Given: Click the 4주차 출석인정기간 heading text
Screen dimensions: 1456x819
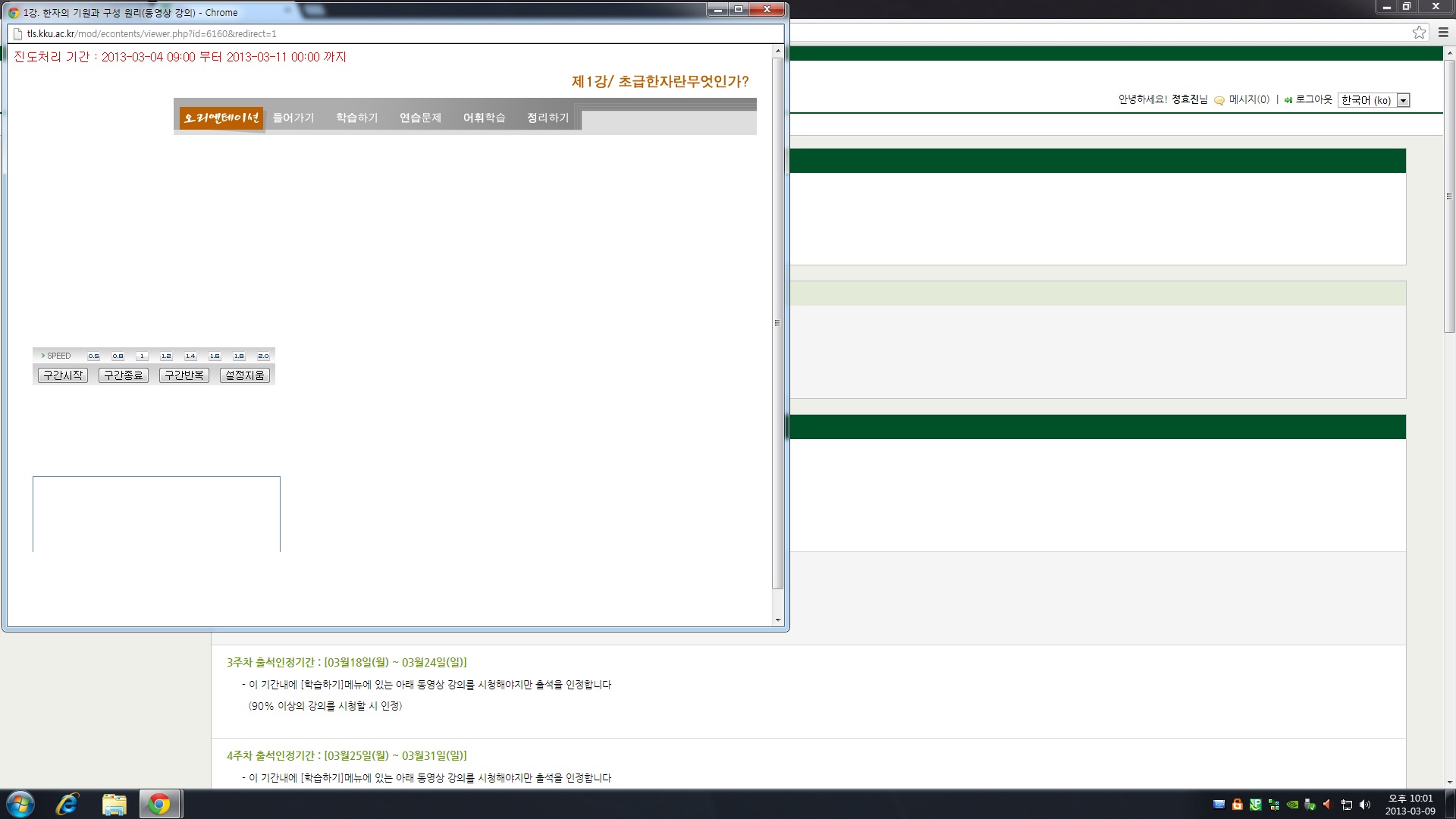Looking at the screenshot, I should click(x=347, y=755).
